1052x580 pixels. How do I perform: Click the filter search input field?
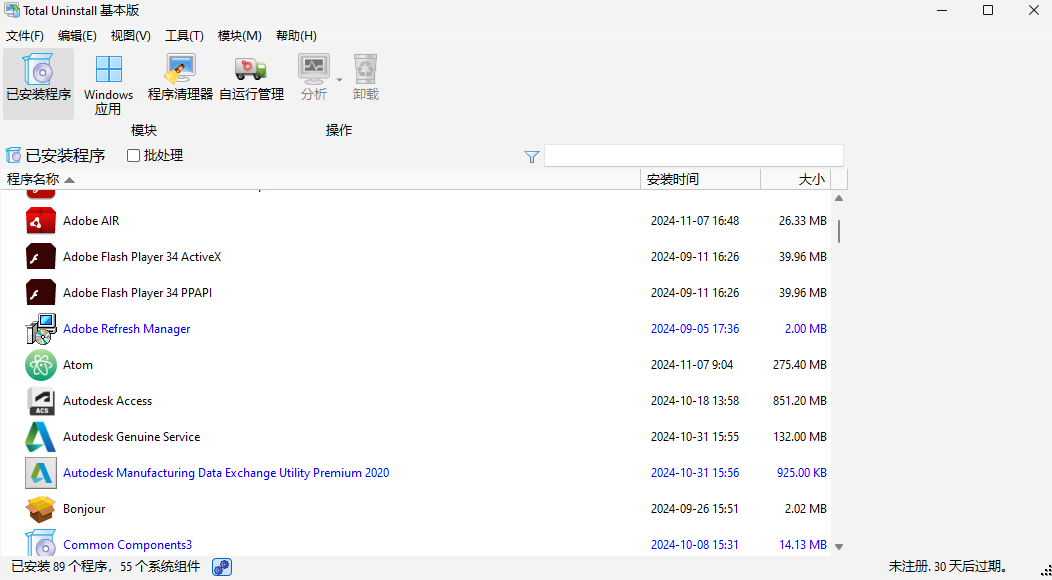tap(694, 156)
